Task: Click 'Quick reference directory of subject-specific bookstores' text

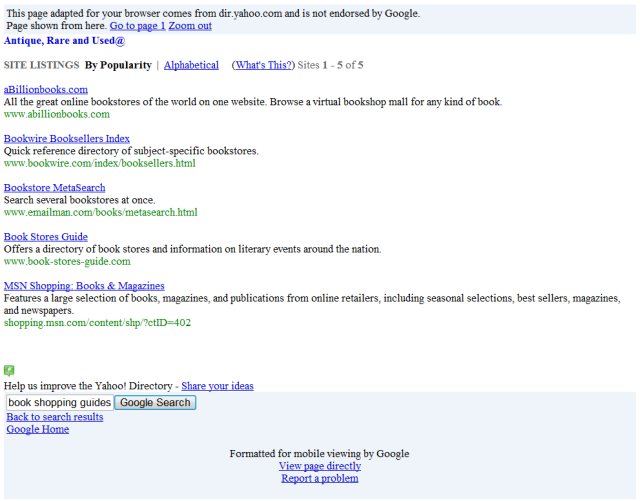Action: click(x=131, y=151)
